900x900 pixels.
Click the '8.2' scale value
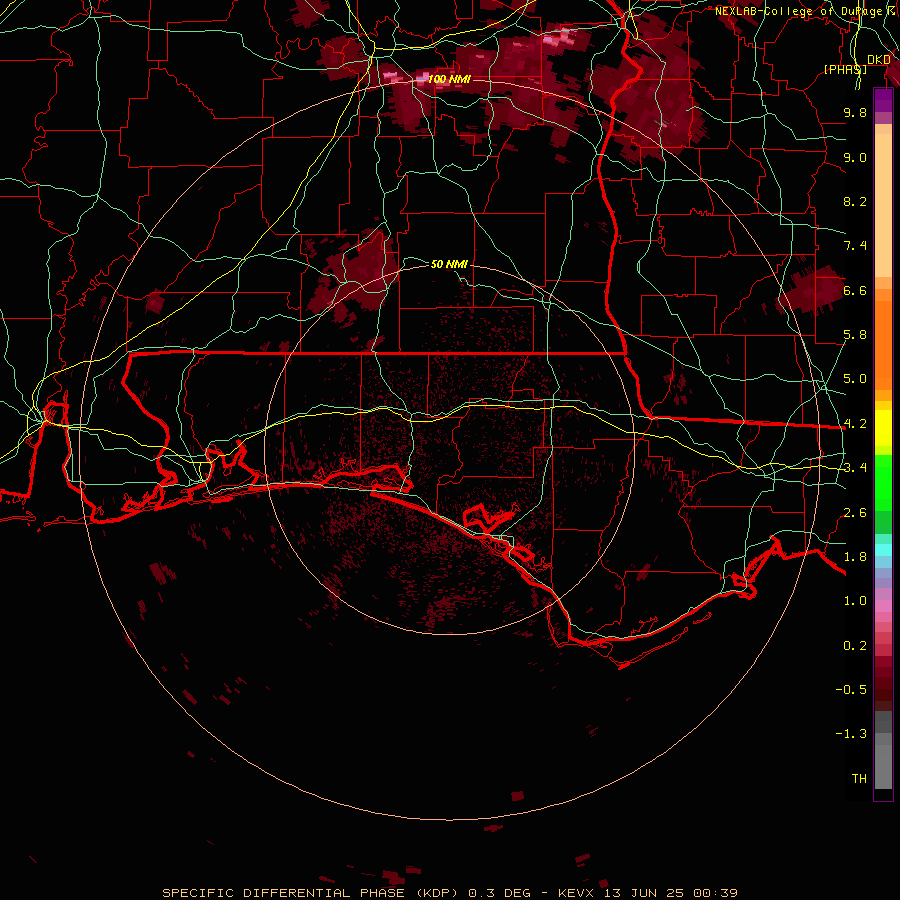point(855,201)
